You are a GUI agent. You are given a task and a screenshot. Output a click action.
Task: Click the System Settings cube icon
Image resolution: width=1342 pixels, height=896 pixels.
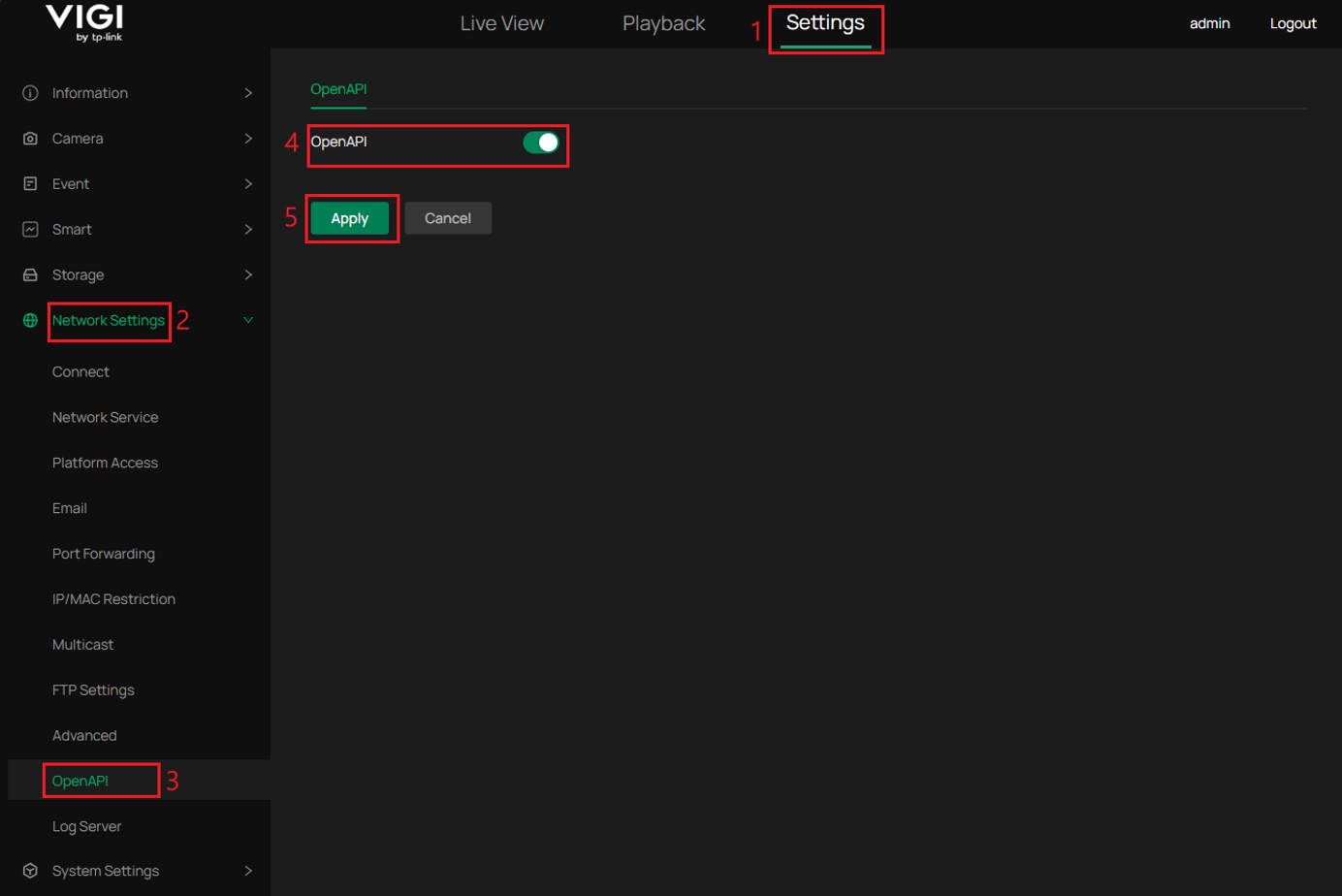tap(30, 871)
